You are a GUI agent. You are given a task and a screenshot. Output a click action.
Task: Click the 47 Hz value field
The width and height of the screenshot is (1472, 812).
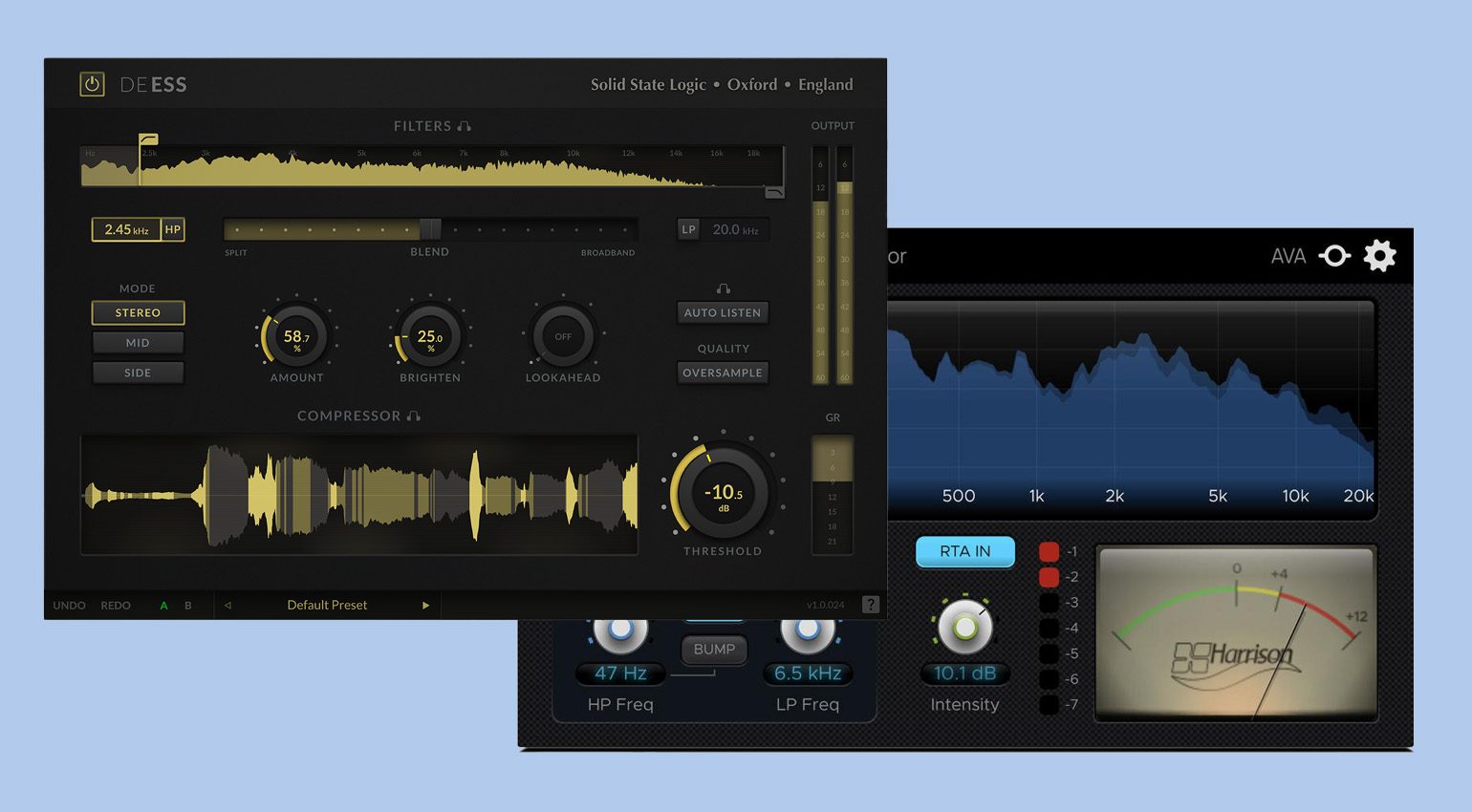coord(620,673)
